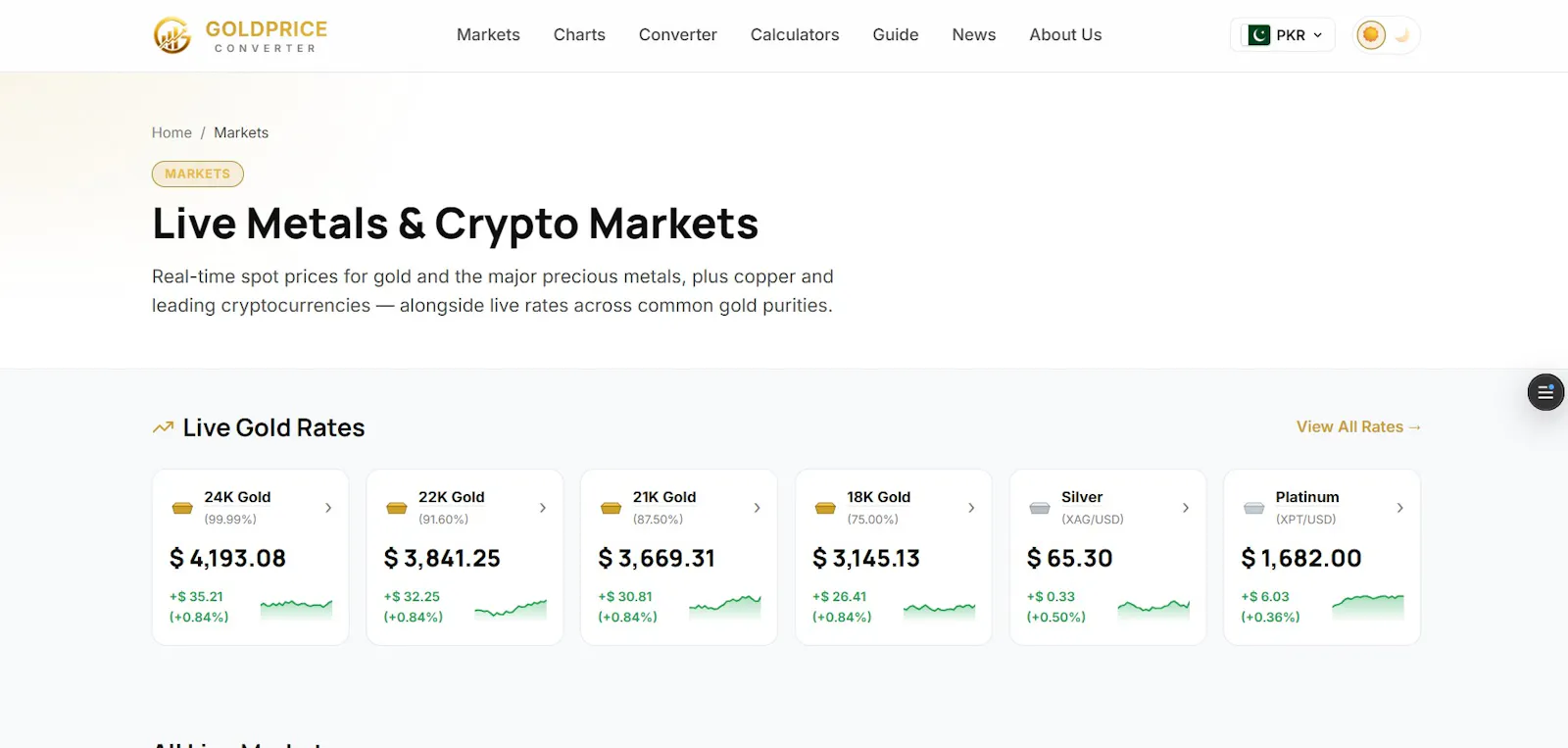This screenshot has width=1568, height=748.
Task: Click the 18K Gold bar icon
Action: pyautogui.click(x=825, y=508)
